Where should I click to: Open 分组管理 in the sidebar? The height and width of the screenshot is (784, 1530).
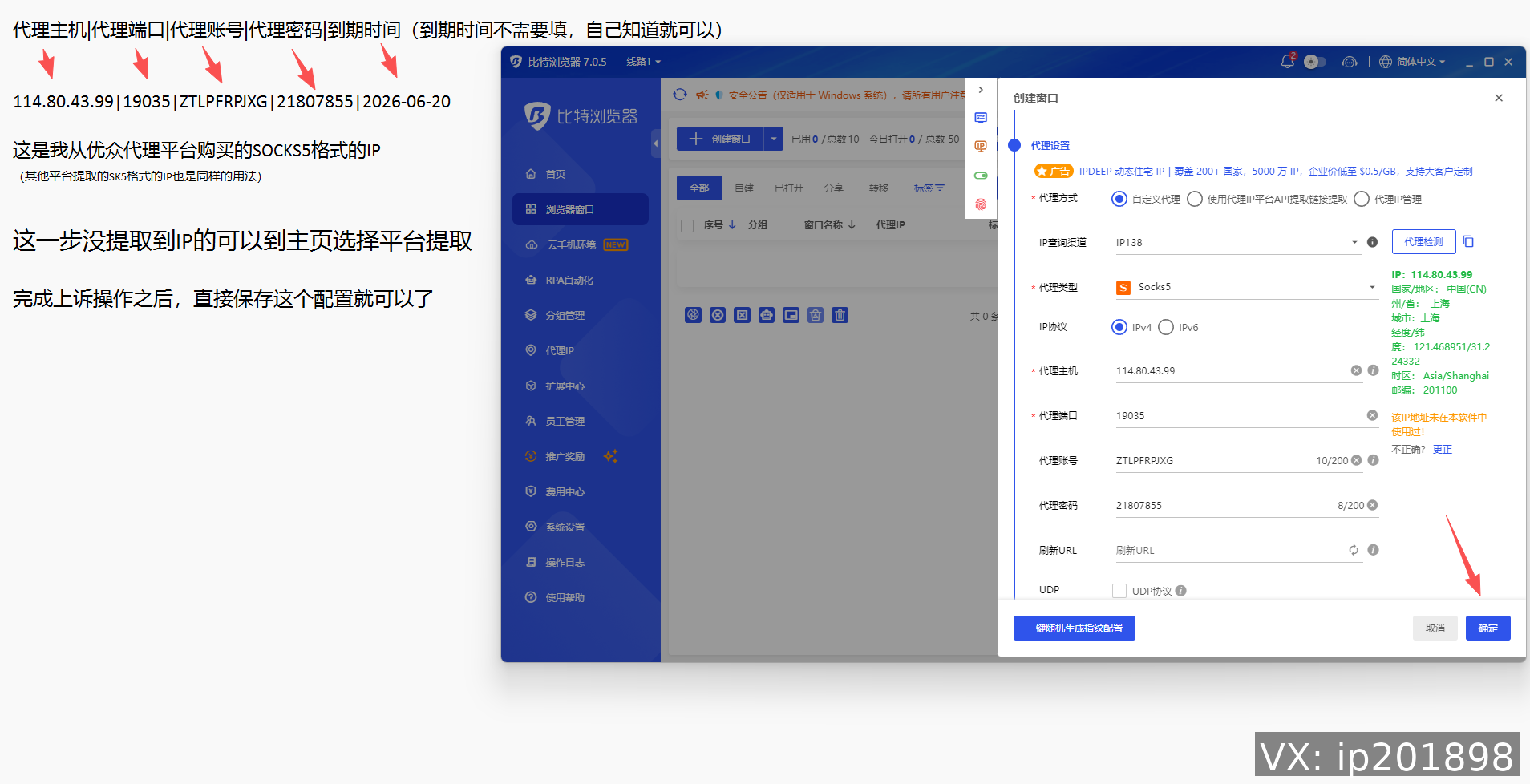(x=581, y=315)
